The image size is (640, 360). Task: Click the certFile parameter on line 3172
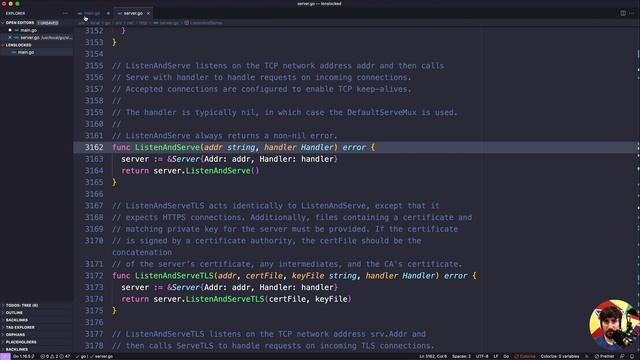pyautogui.click(x=264, y=276)
